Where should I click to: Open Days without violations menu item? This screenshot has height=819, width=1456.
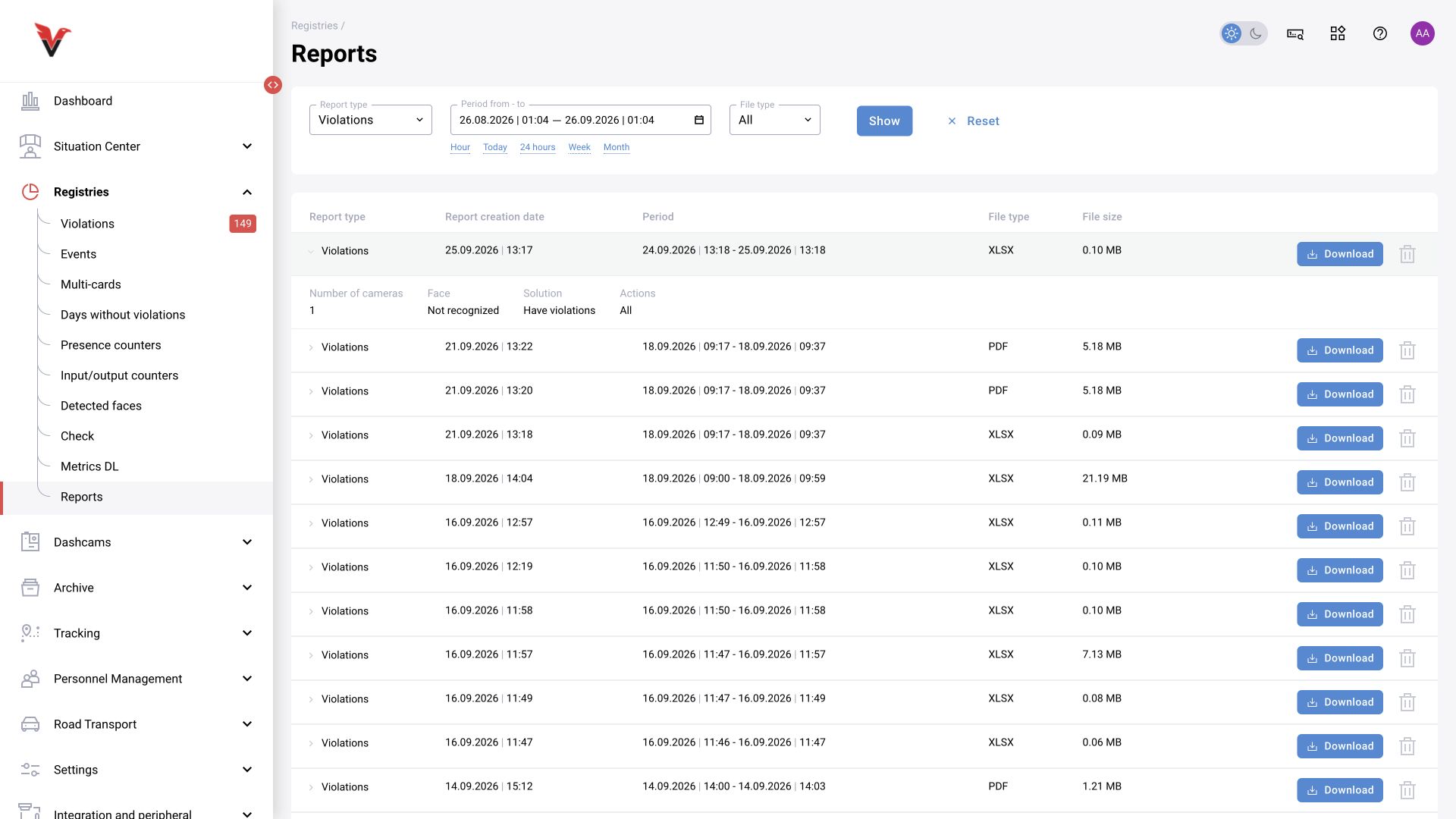123,315
